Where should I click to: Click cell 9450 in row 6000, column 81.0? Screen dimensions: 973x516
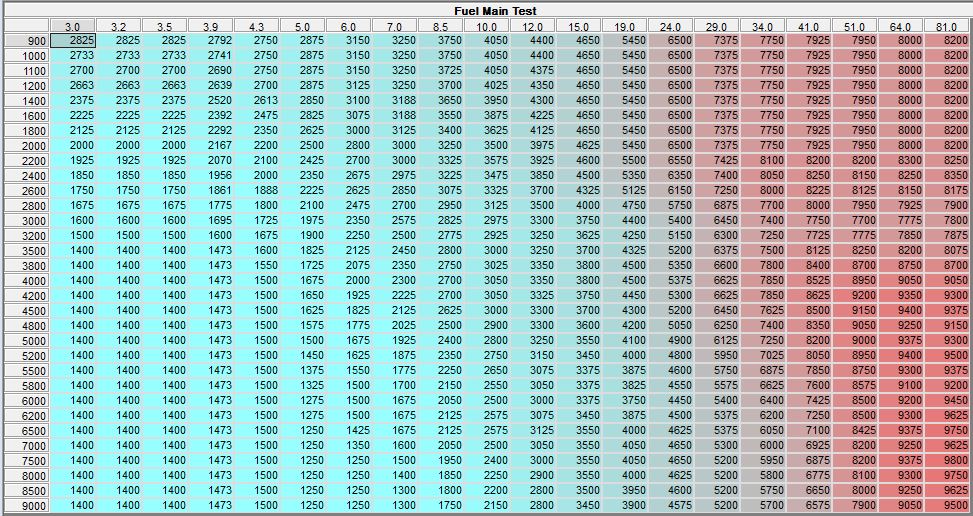tap(946, 400)
